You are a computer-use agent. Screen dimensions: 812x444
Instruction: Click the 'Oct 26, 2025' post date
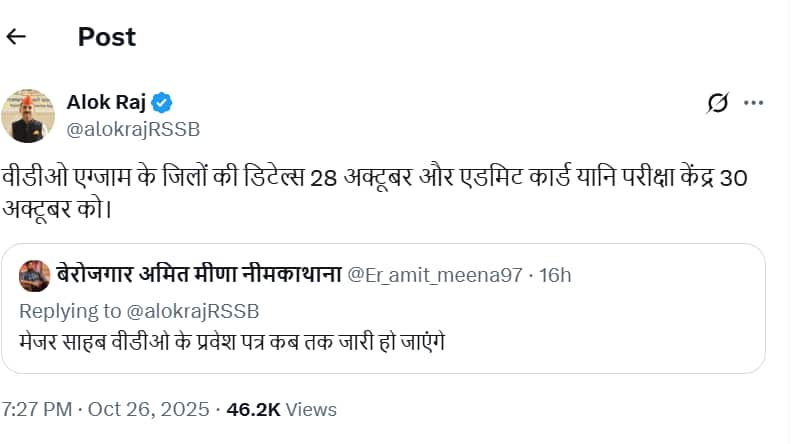point(148,409)
